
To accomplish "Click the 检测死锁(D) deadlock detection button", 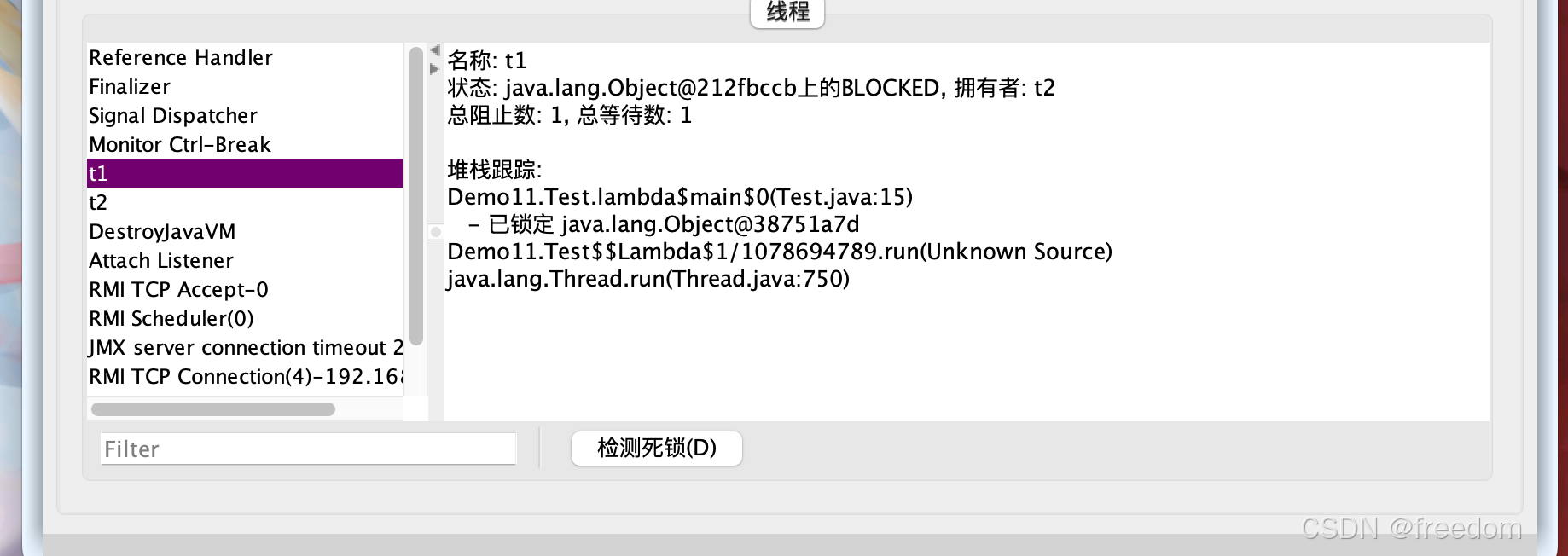I will pyautogui.click(x=656, y=449).
